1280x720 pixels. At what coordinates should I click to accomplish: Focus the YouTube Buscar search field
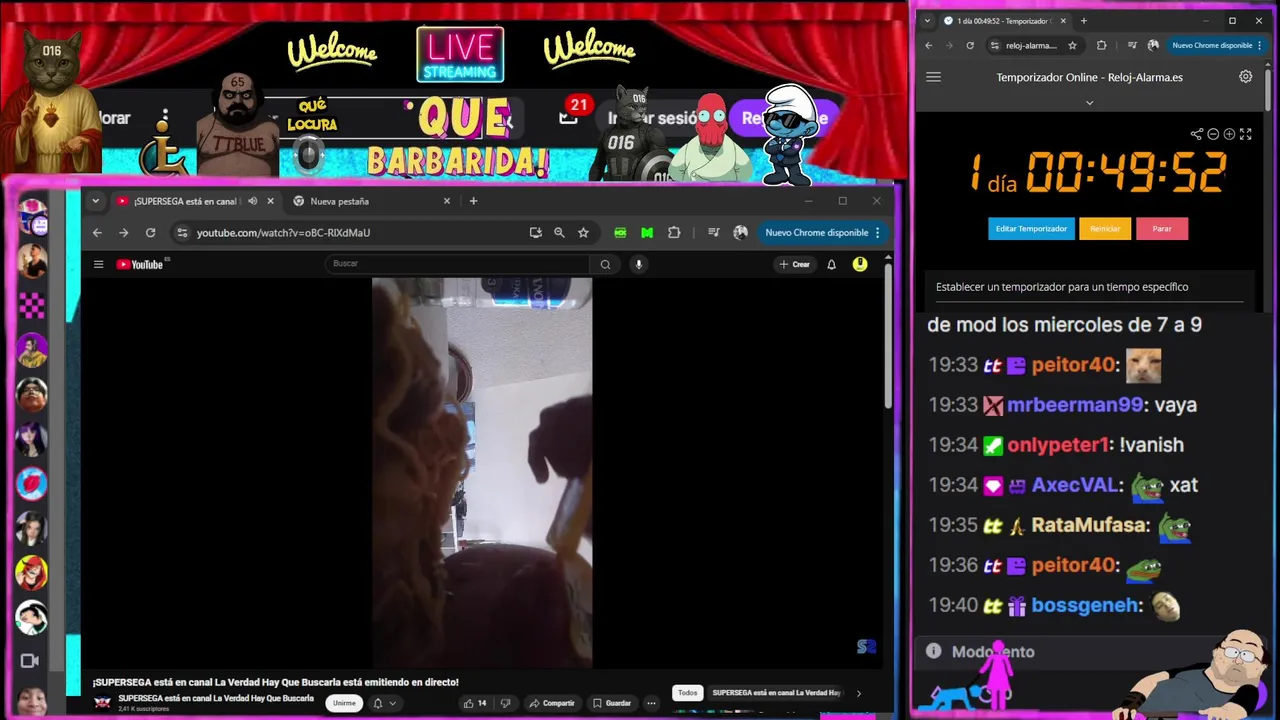point(459,264)
